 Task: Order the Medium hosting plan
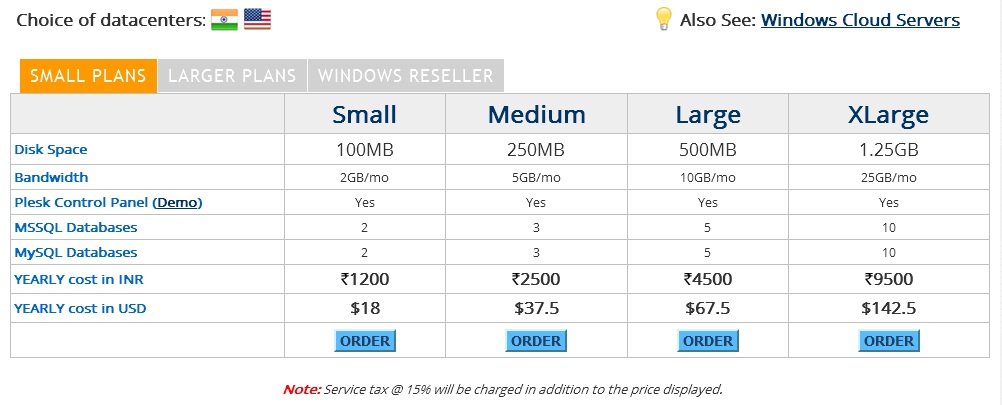(536, 341)
